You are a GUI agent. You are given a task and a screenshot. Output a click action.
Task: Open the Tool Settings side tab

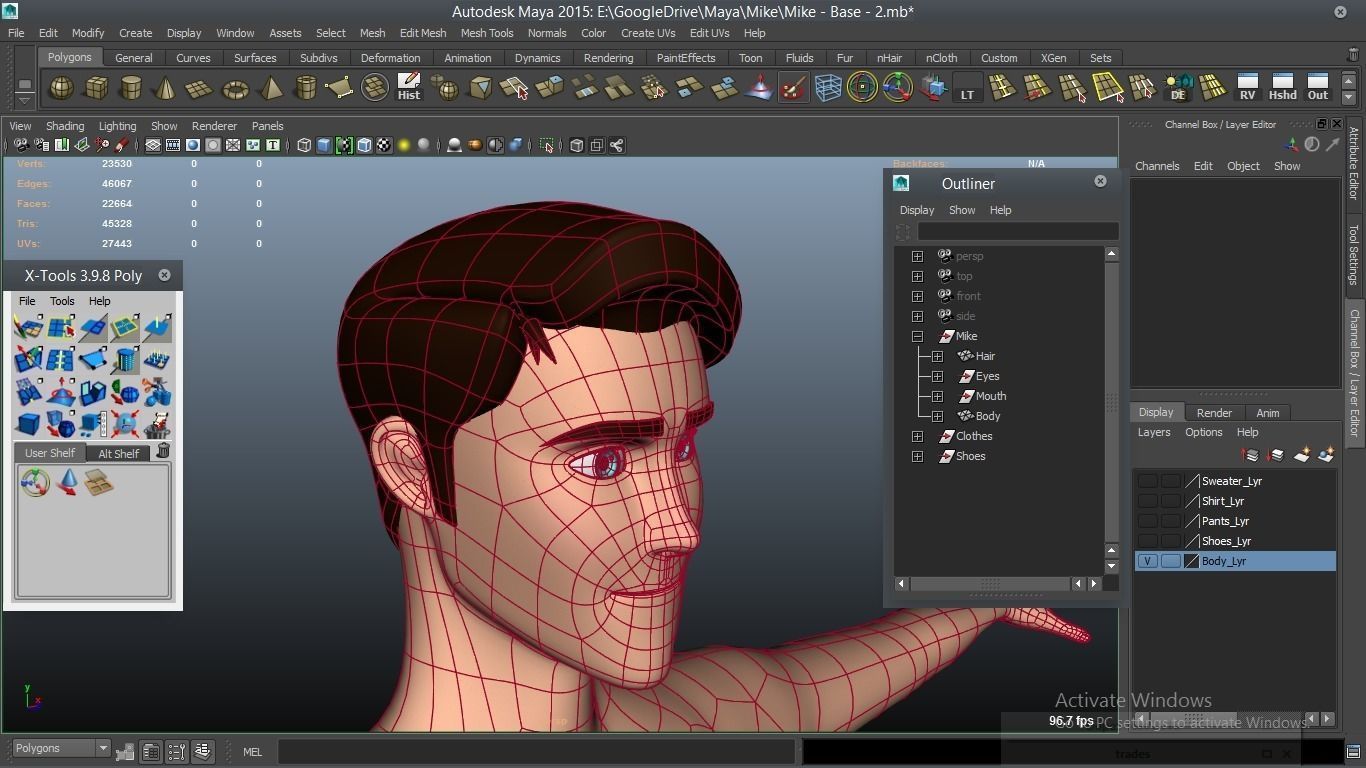[1355, 254]
